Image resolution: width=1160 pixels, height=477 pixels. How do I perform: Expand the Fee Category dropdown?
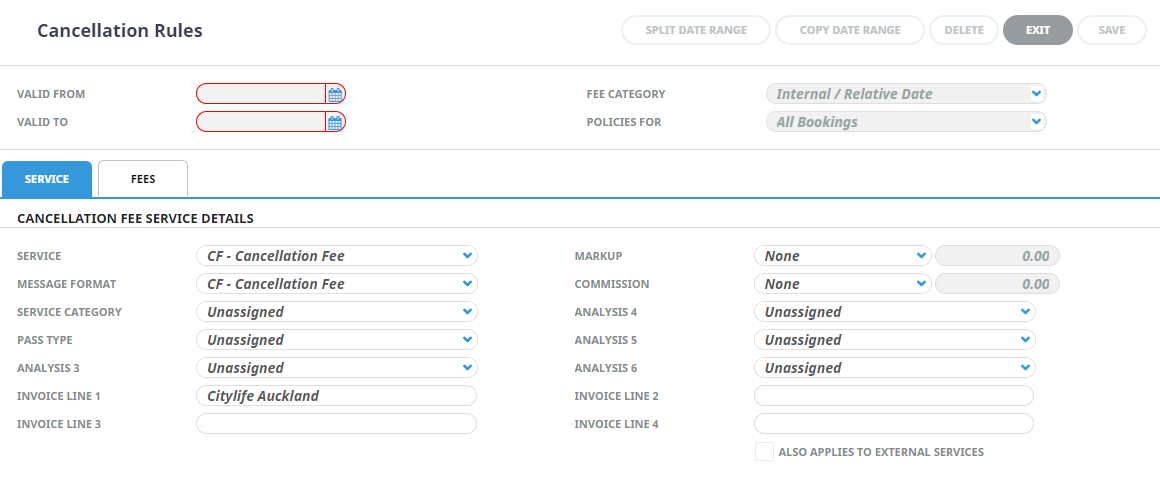(906, 94)
